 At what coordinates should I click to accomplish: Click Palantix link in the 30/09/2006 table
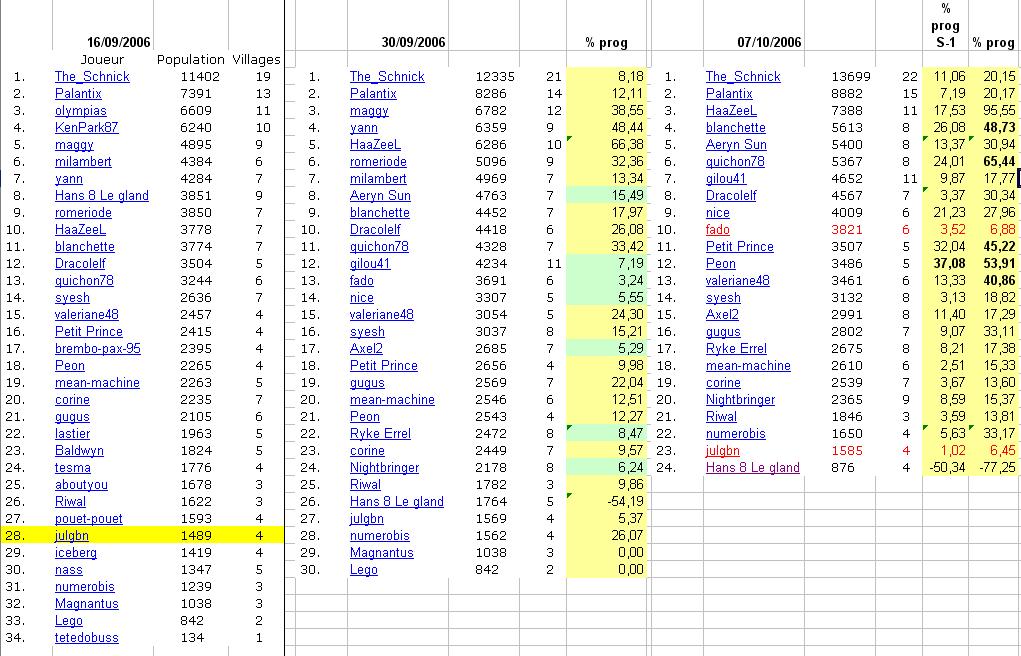[x=373, y=93]
